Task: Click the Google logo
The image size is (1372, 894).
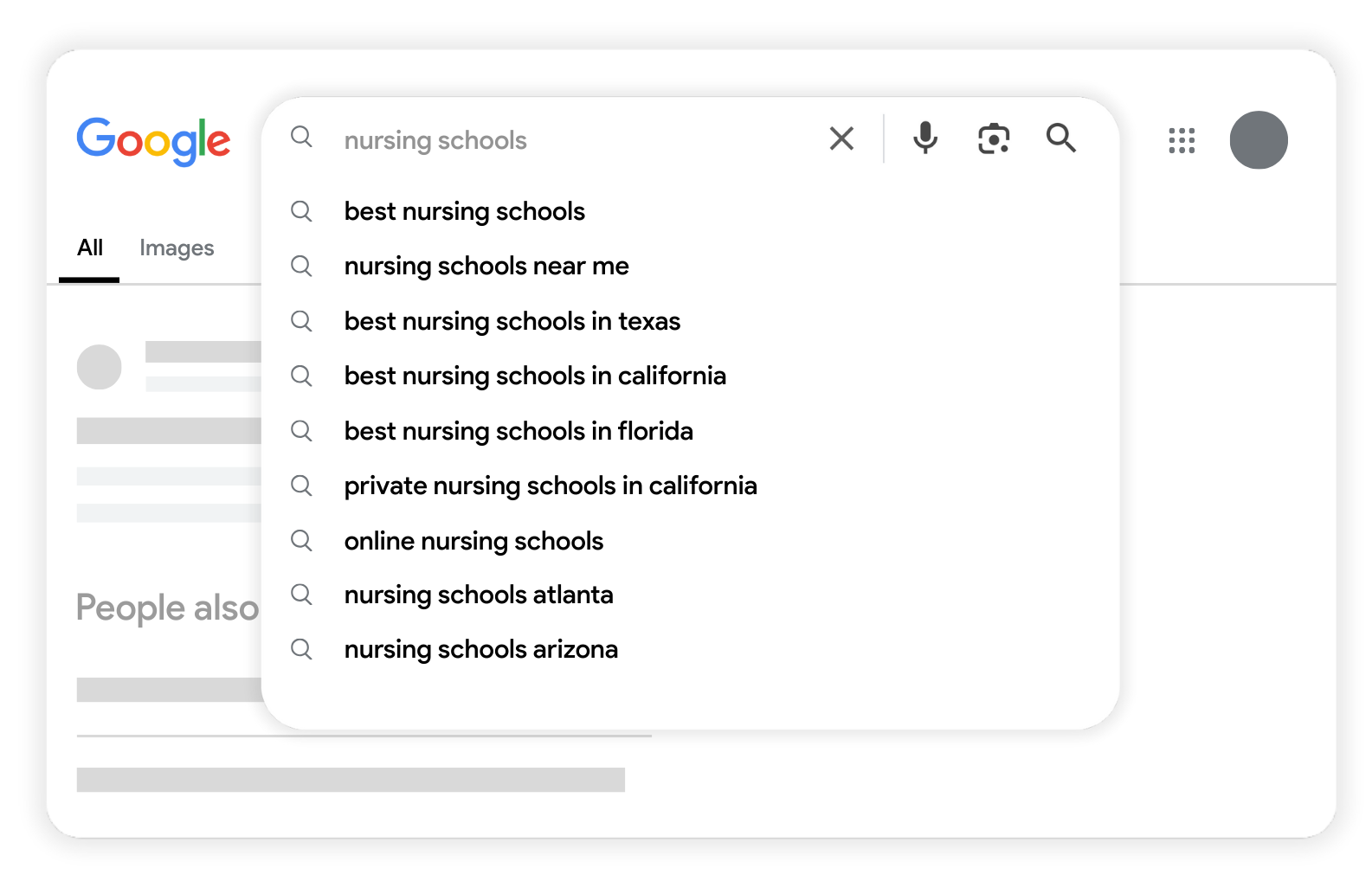Action: 153,141
